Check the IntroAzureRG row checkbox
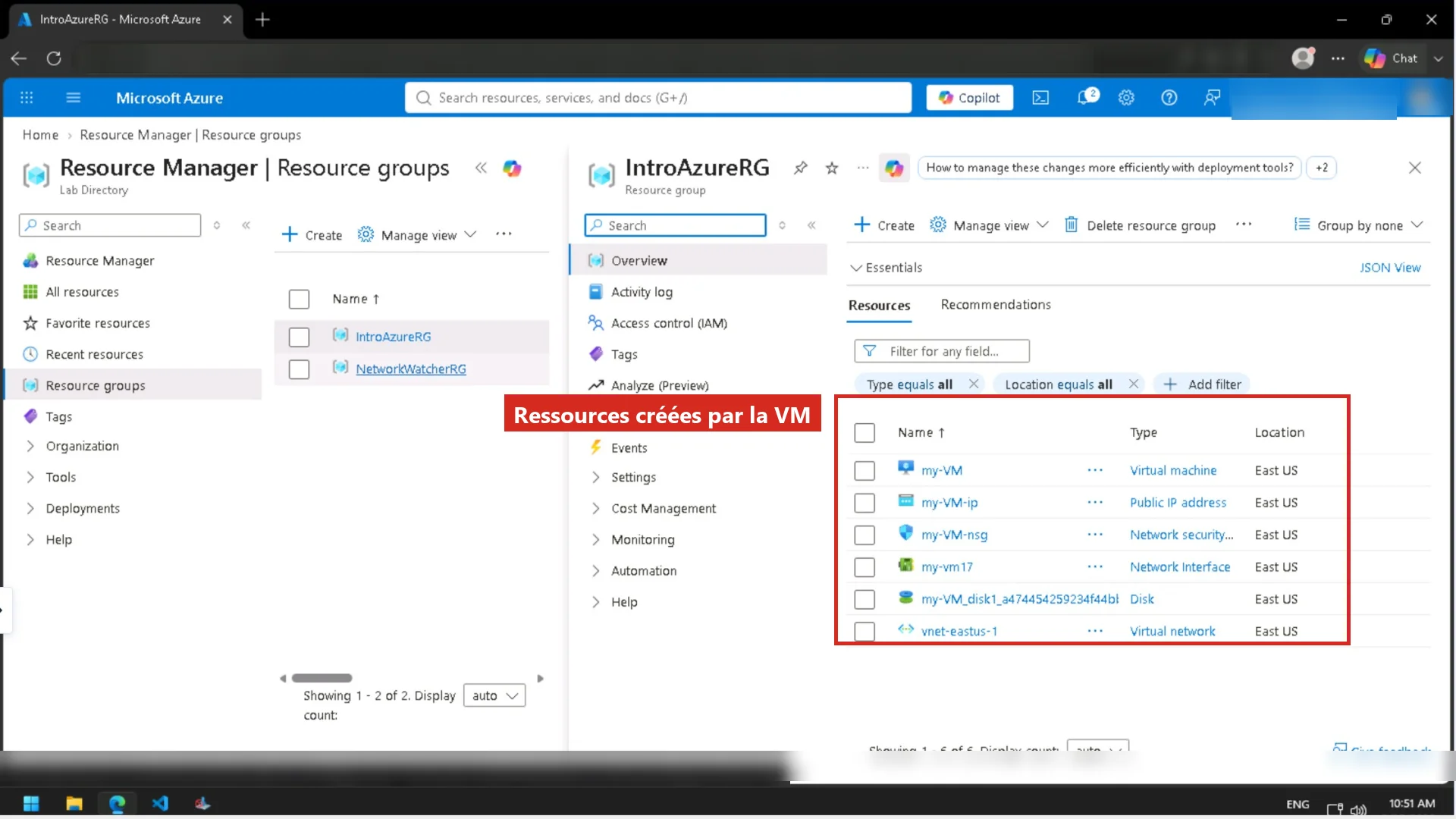 pos(299,337)
